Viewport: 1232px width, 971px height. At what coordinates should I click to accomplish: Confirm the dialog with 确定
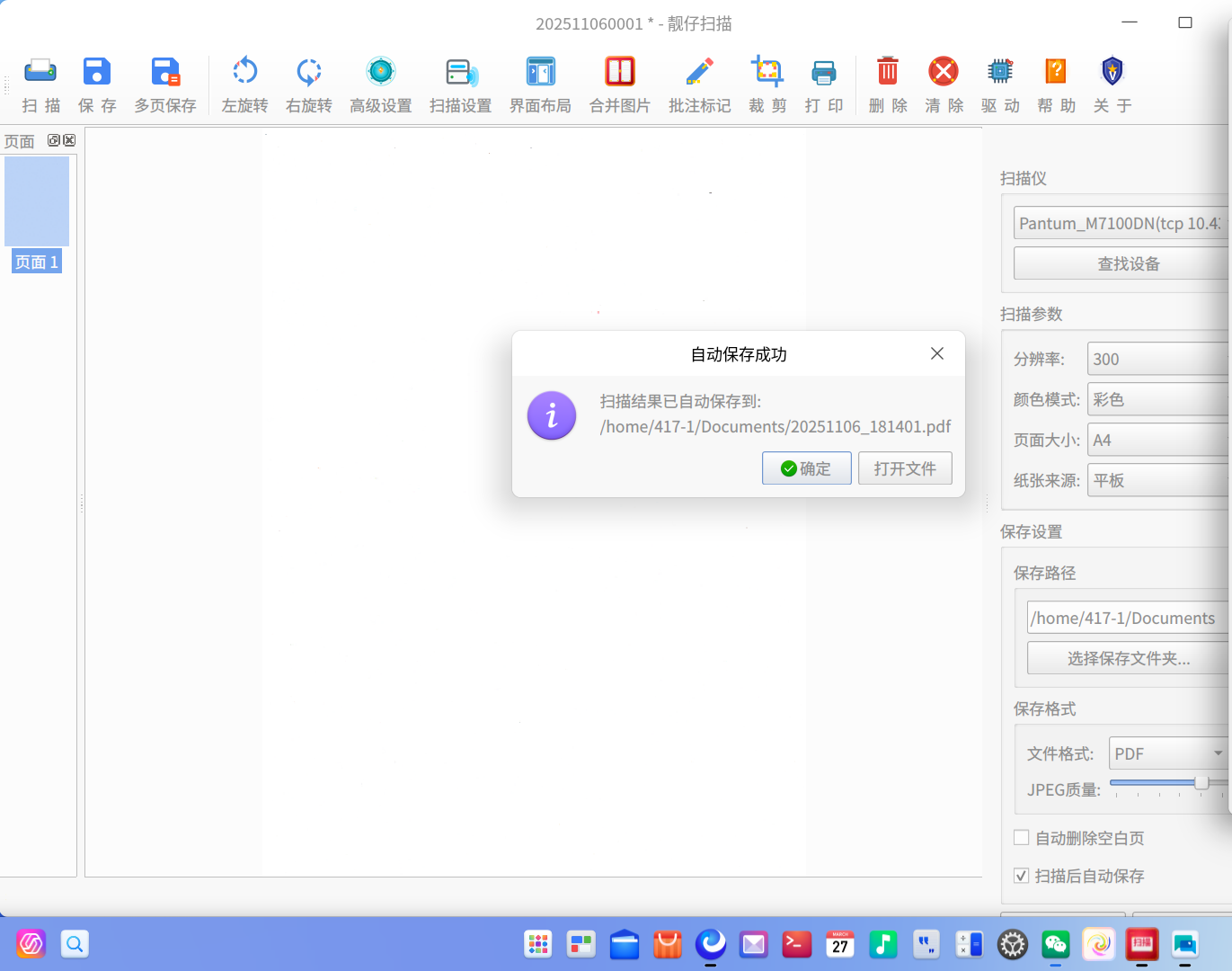807,468
